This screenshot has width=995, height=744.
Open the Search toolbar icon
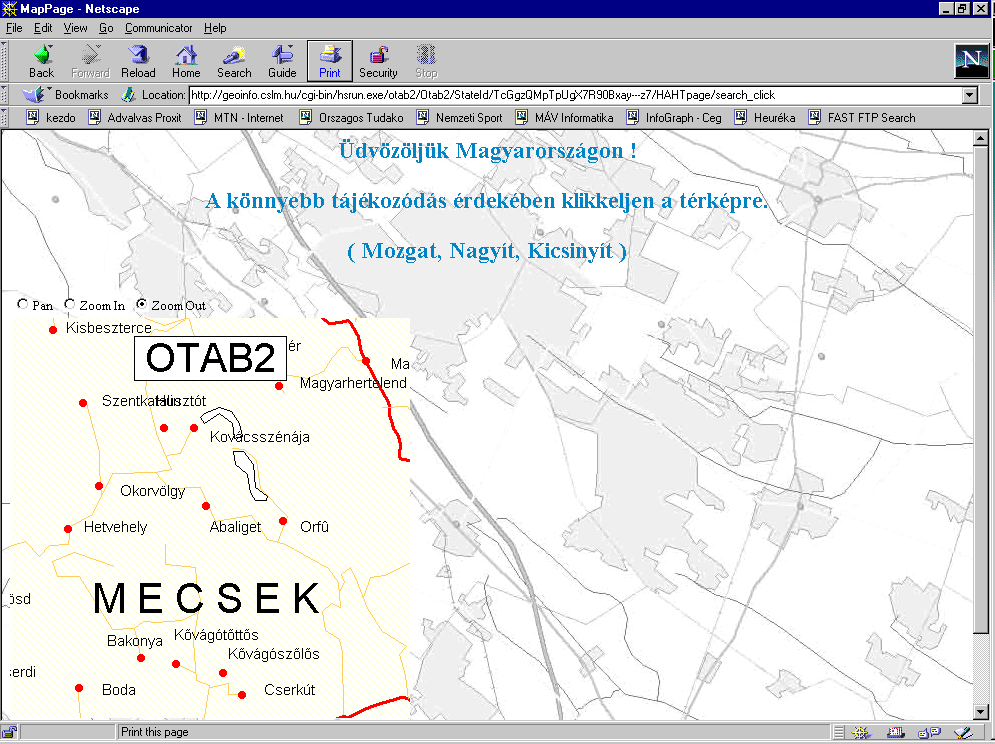pos(234,61)
